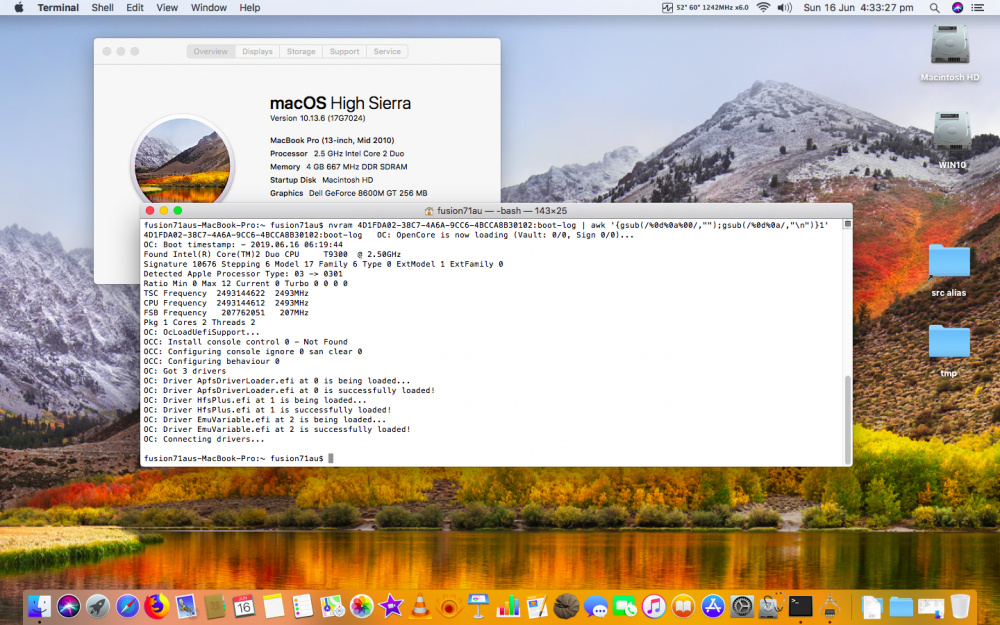
Task: Open Notification Center list icon
Action: (978, 8)
